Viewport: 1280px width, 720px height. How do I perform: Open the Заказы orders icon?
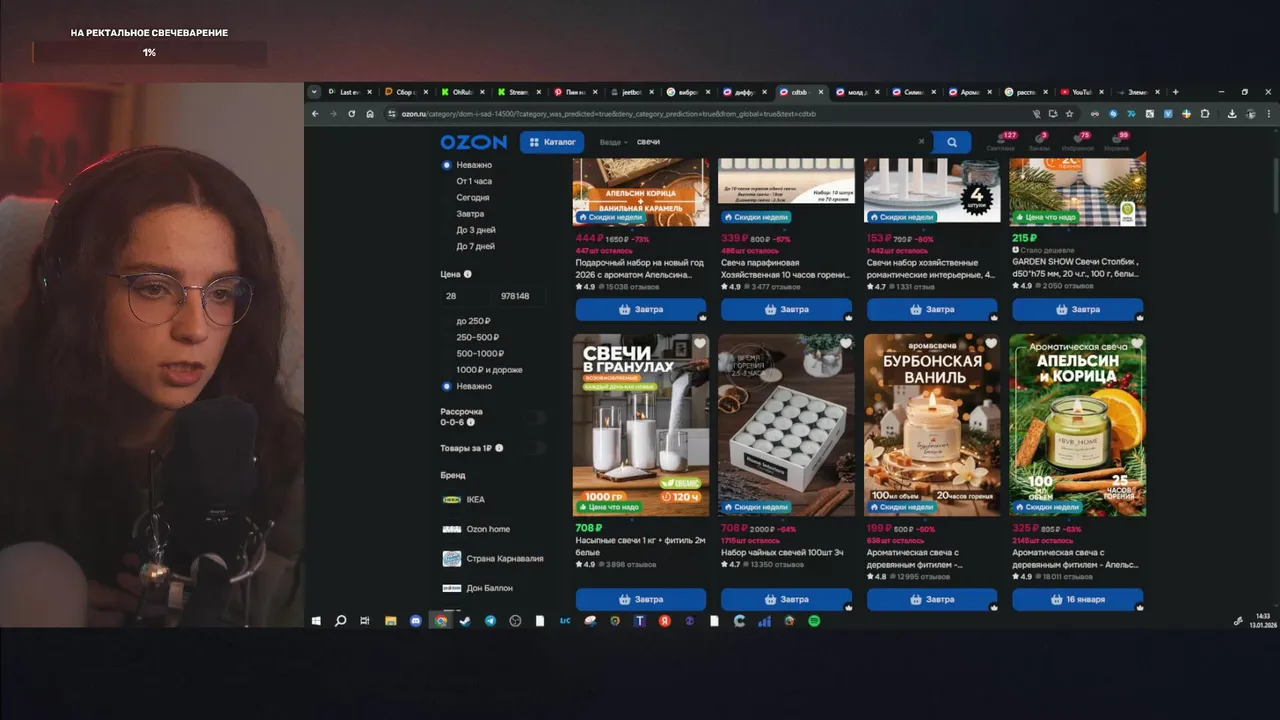tap(1039, 141)
